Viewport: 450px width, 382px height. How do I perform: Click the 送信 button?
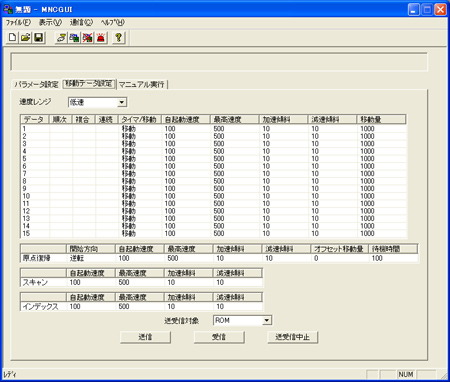[x=145, y=337]
